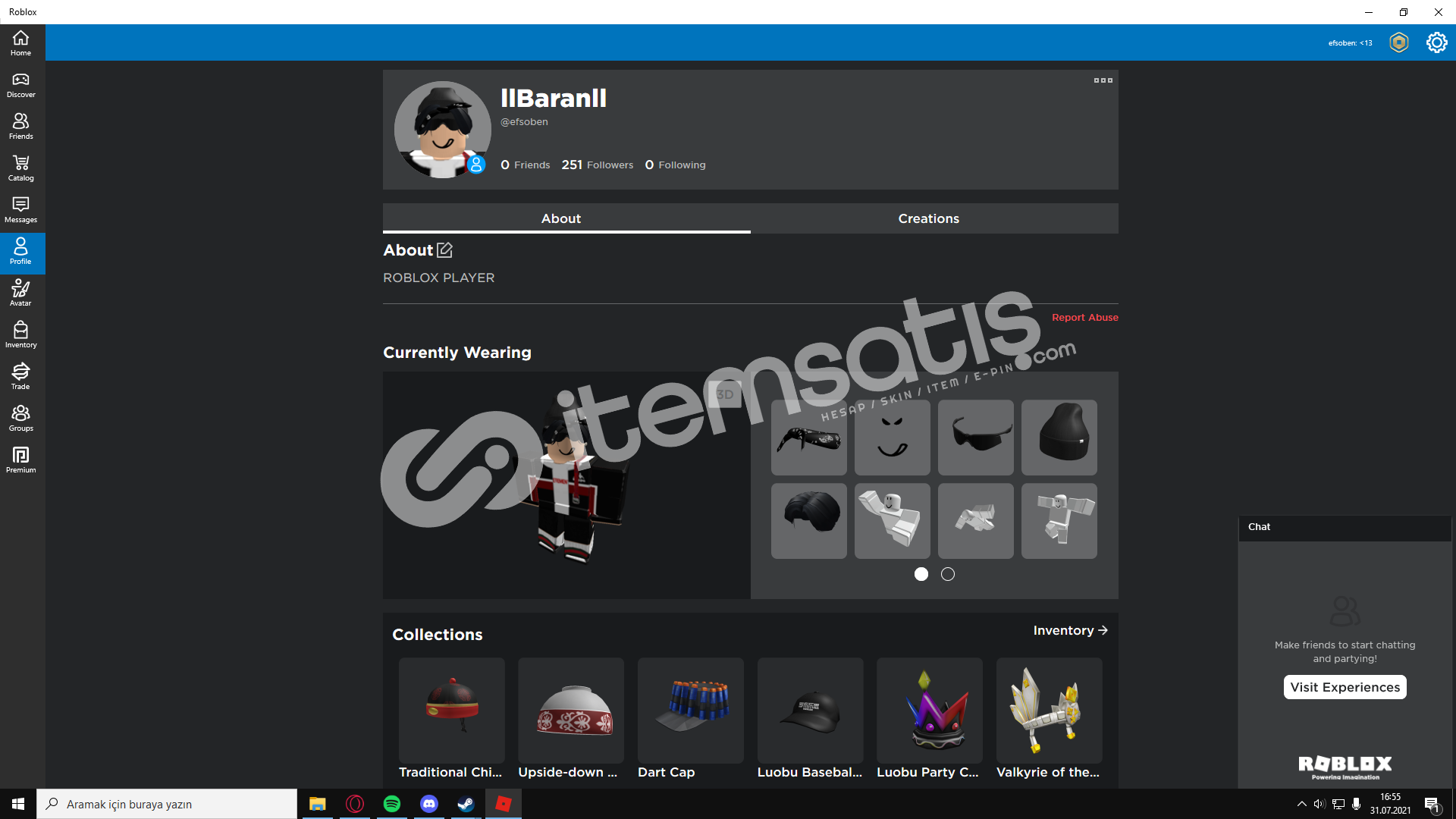Open the Premium sidebar icon
Screen dimensions: 1456x819
coord(21,460)
